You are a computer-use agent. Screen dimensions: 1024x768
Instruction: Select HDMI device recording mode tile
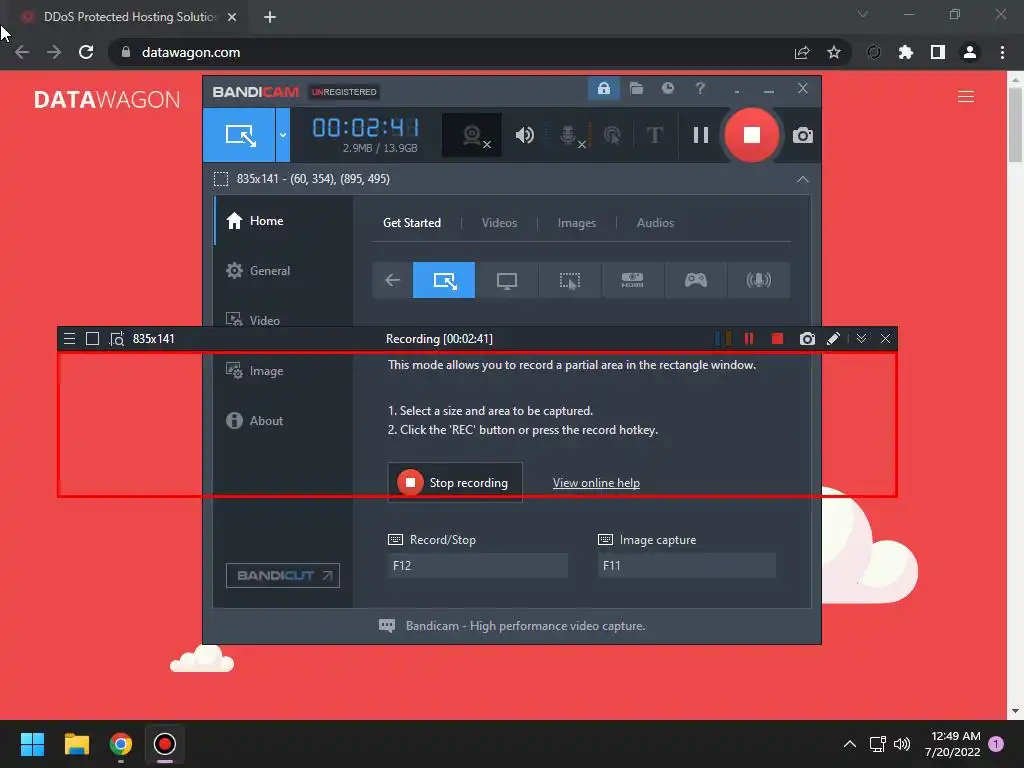(x=632, y=280)
